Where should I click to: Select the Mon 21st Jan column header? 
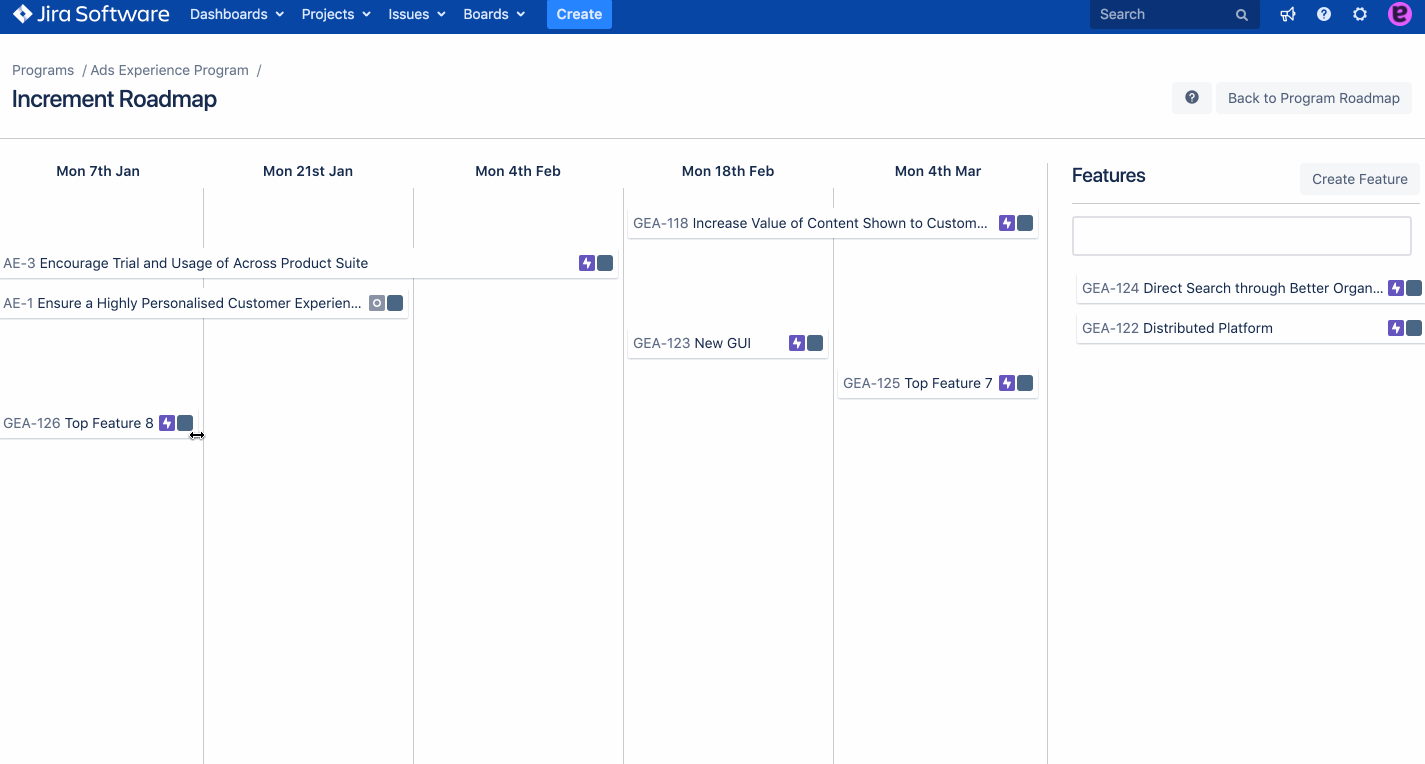click(308, 171)
